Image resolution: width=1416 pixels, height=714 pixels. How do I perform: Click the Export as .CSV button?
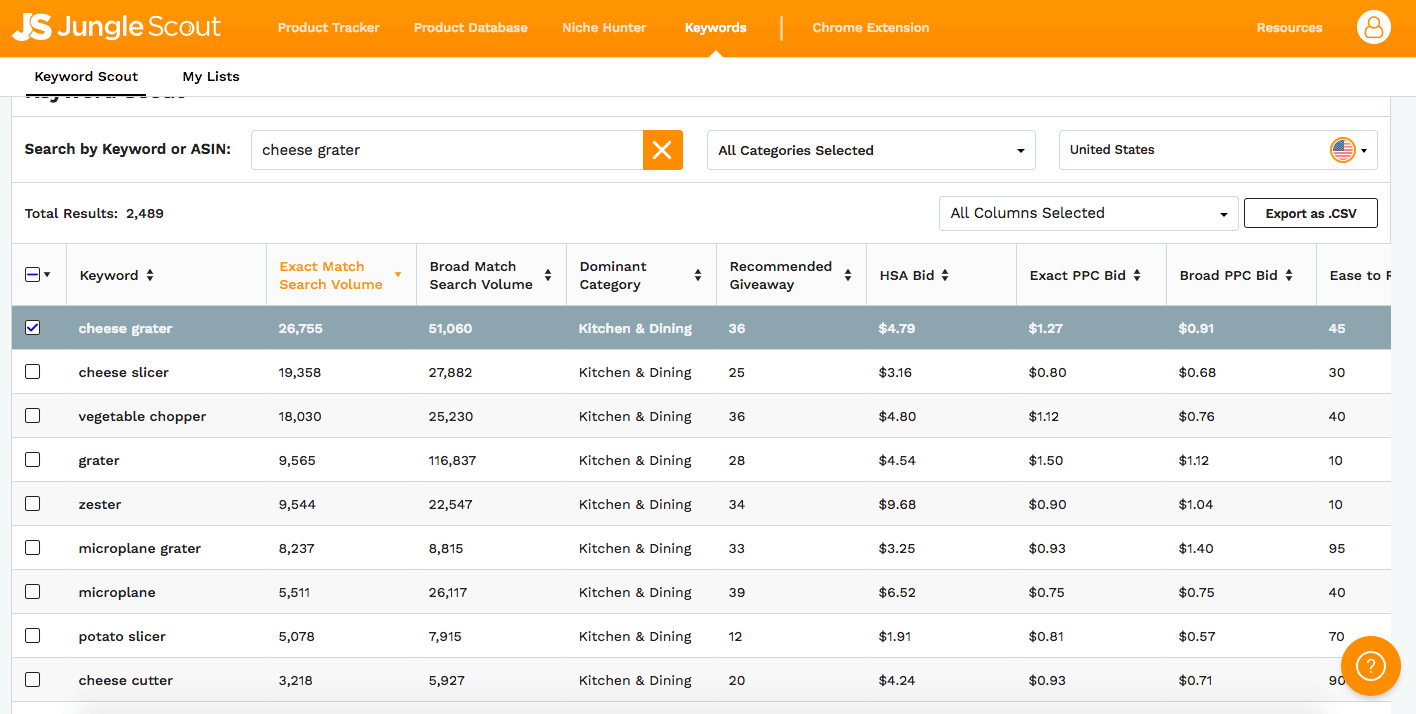[x=1311, y=213]
